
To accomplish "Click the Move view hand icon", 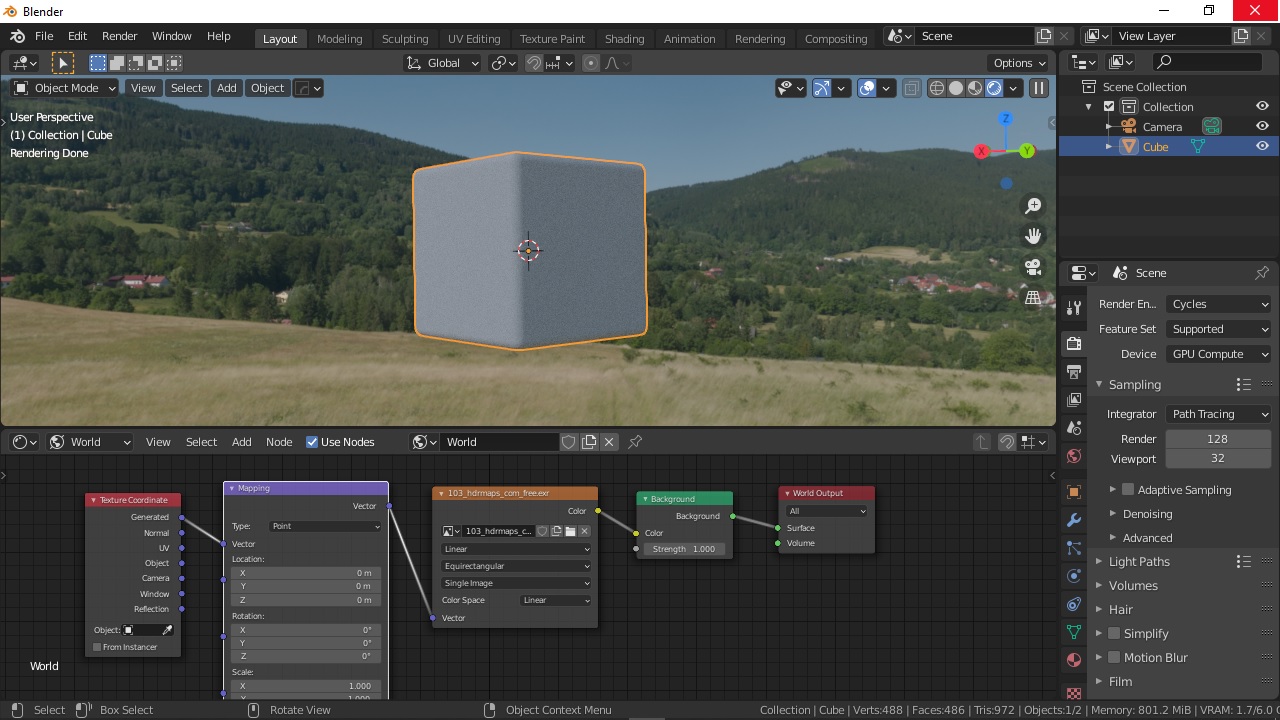I will [1033, 236].
